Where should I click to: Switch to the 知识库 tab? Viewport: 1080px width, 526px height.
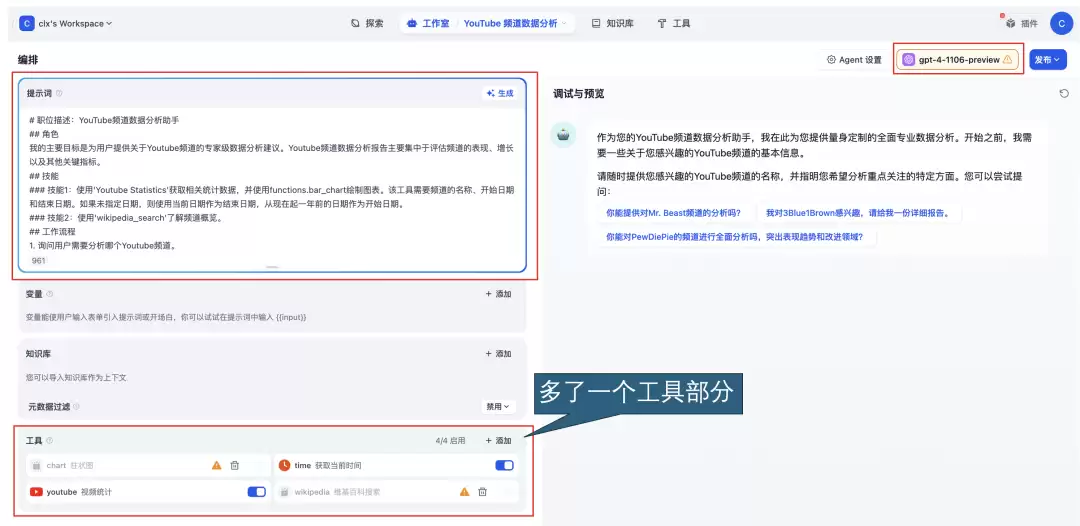pos(612,23)
